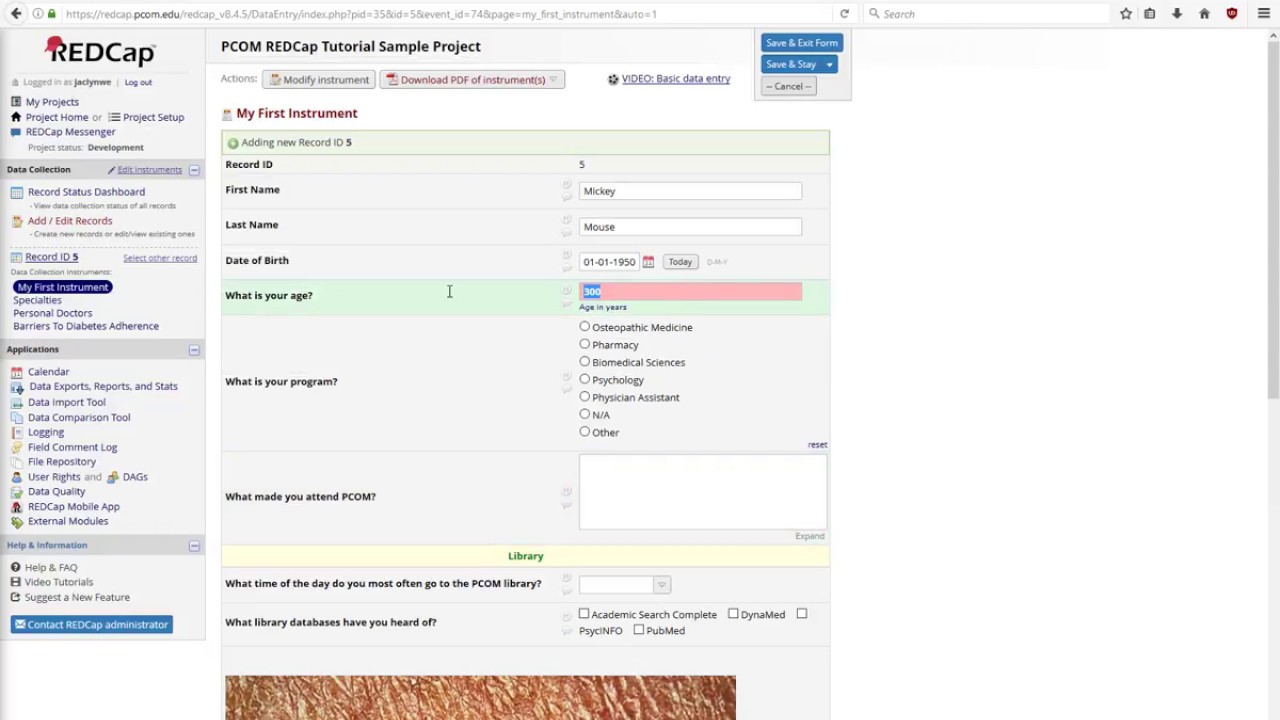Click the browser back arrow
This screenshot has height=720, width=1280.
pos(15,14)
